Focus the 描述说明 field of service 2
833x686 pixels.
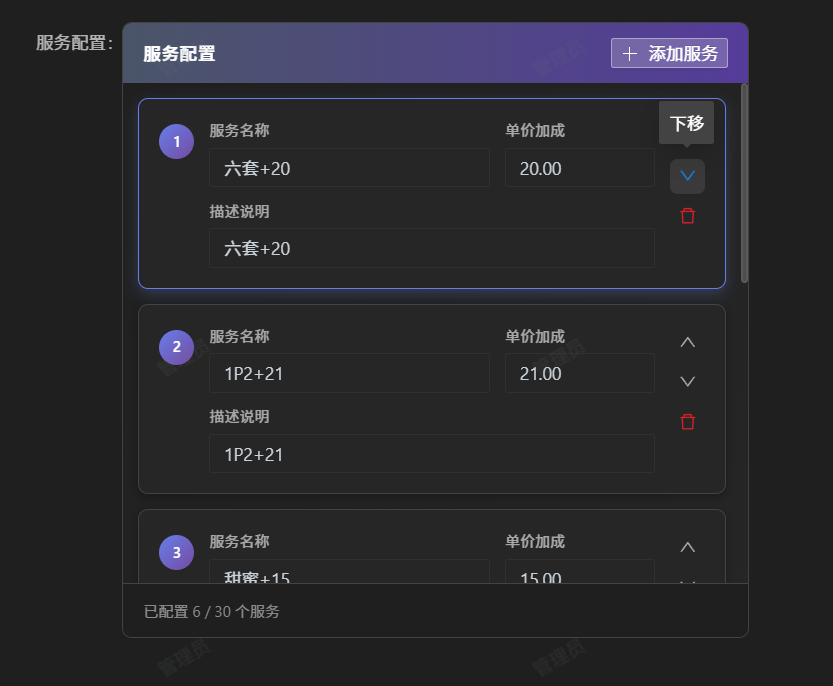431,454
